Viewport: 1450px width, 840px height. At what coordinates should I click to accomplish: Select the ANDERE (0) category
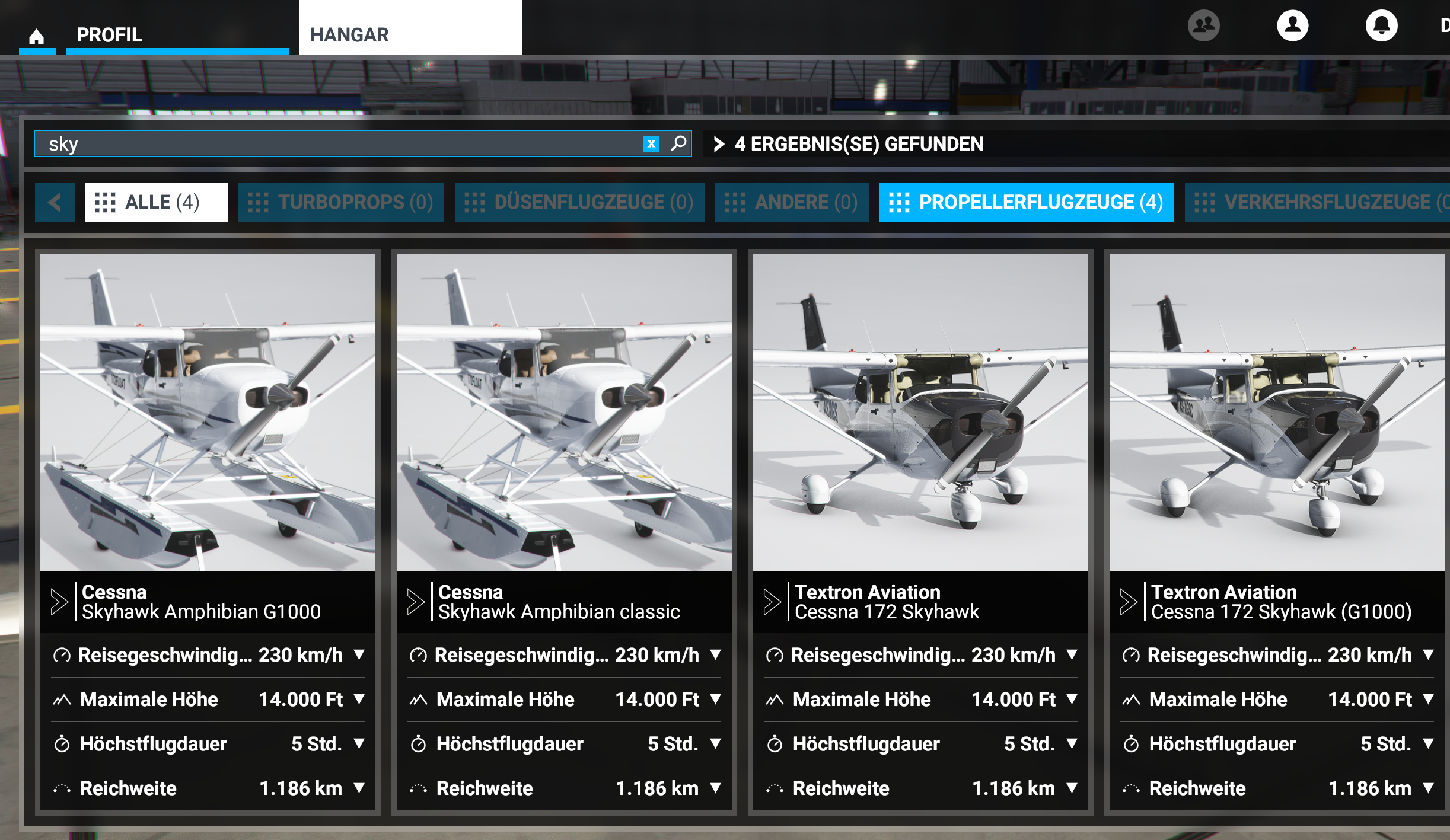[x=792, y=202]
